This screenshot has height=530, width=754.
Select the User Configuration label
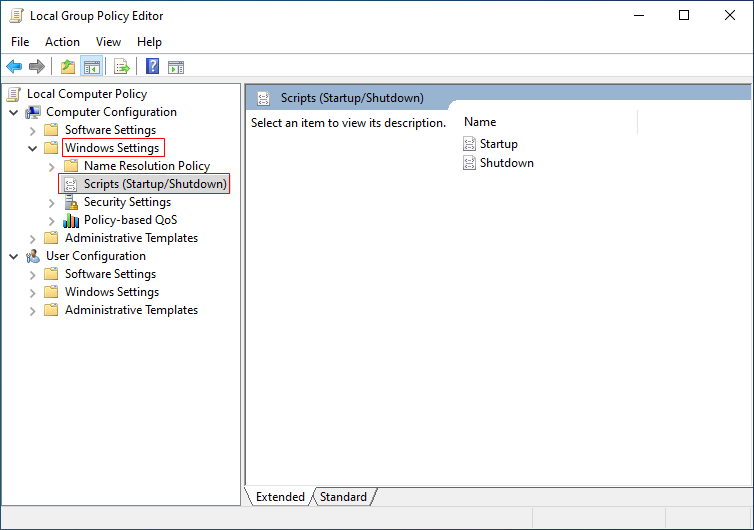pyautogui.click(x=96, y=256)
